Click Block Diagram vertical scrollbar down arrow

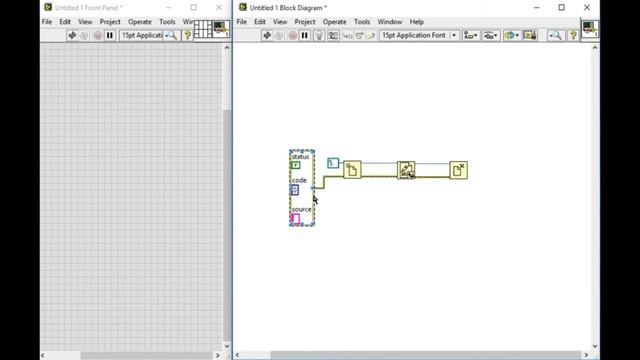pos(595,346)
